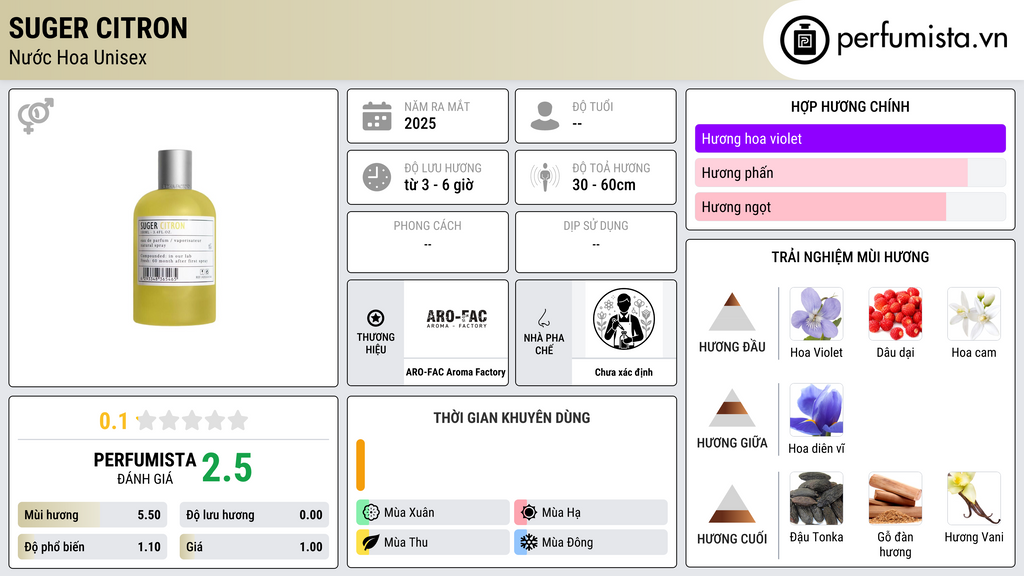This screenshot has height=576, width=1024.
Task: Click the Thời gian khuyên dùng heading
Action: coord(512,418)
